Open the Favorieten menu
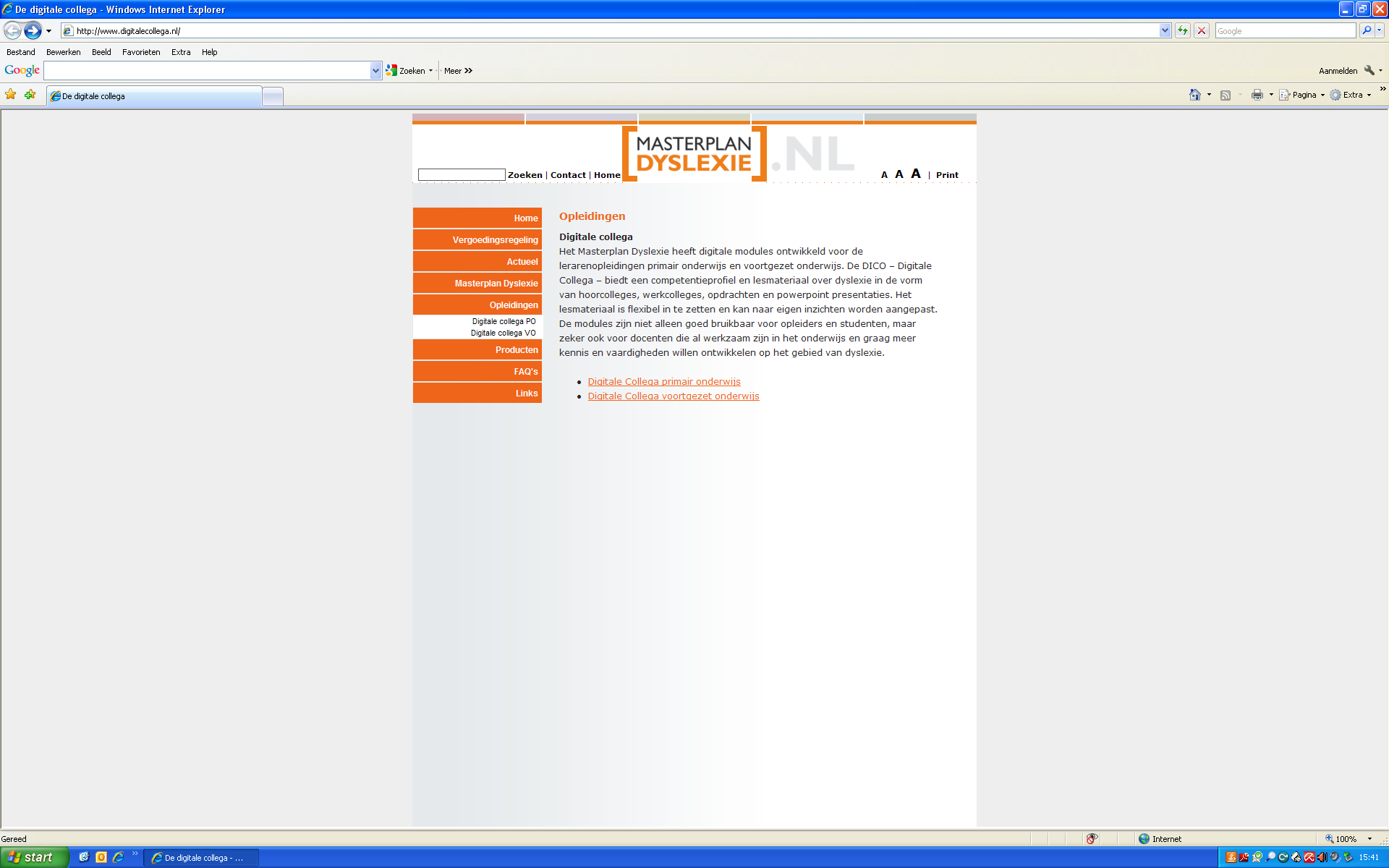Image resolution: width=1389 pixels, height=868 pixels. click(141, 52)
